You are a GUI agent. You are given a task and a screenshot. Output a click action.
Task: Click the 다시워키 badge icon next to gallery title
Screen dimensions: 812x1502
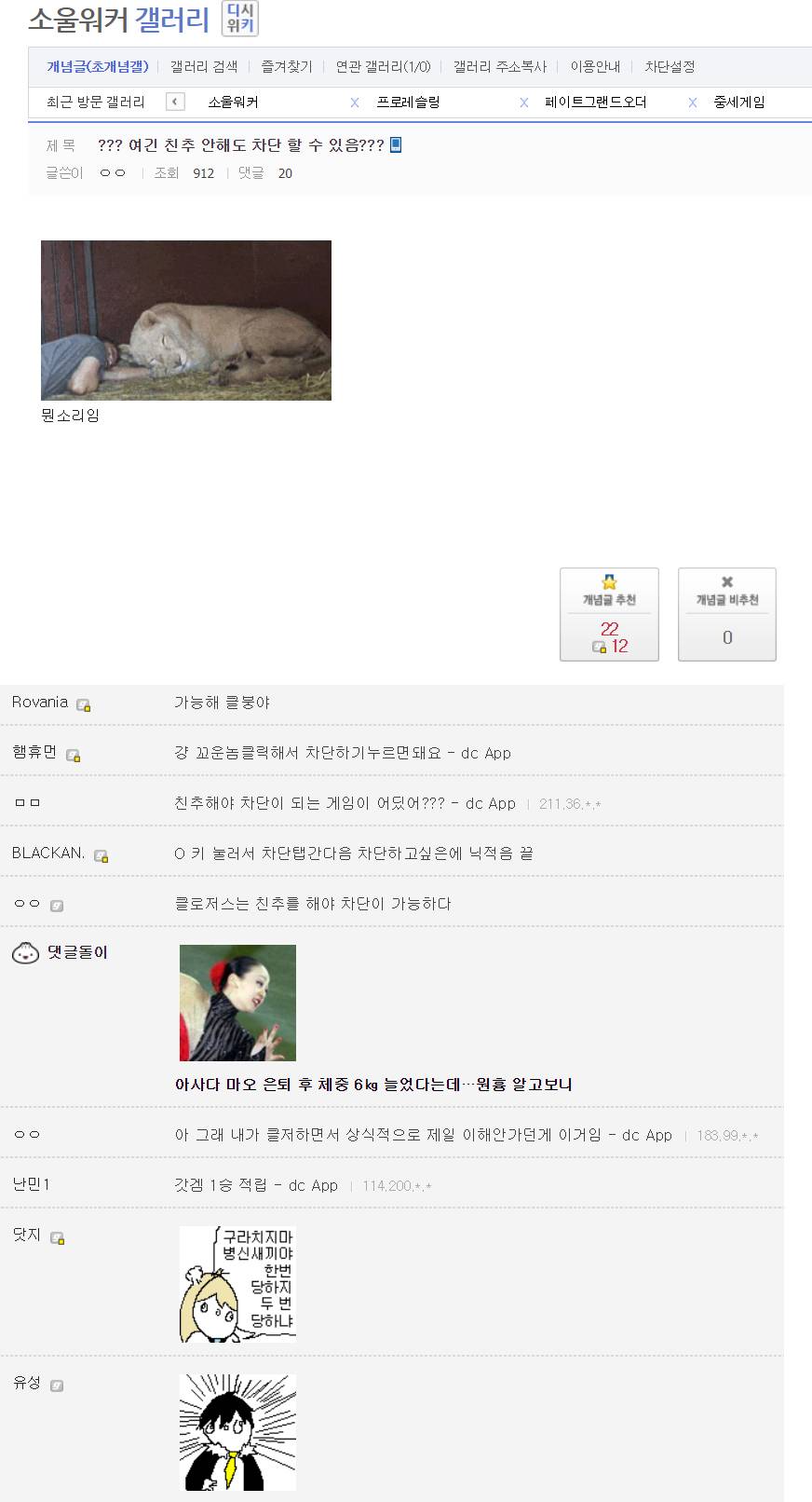(239, 19)
